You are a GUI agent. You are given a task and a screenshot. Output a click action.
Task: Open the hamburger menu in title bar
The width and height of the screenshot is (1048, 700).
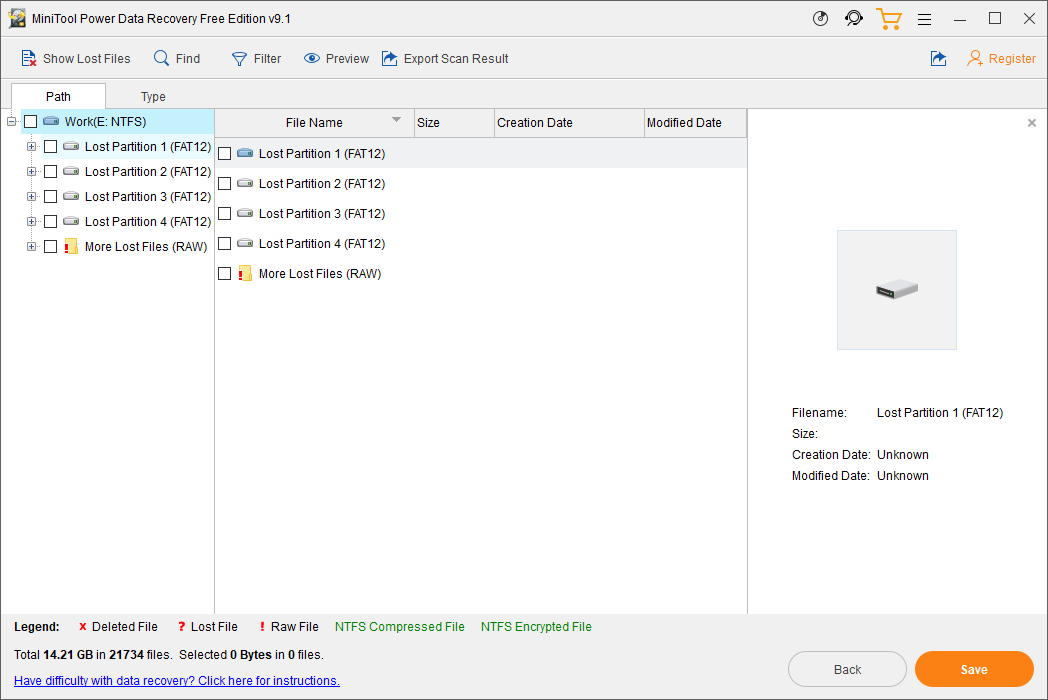924,19
